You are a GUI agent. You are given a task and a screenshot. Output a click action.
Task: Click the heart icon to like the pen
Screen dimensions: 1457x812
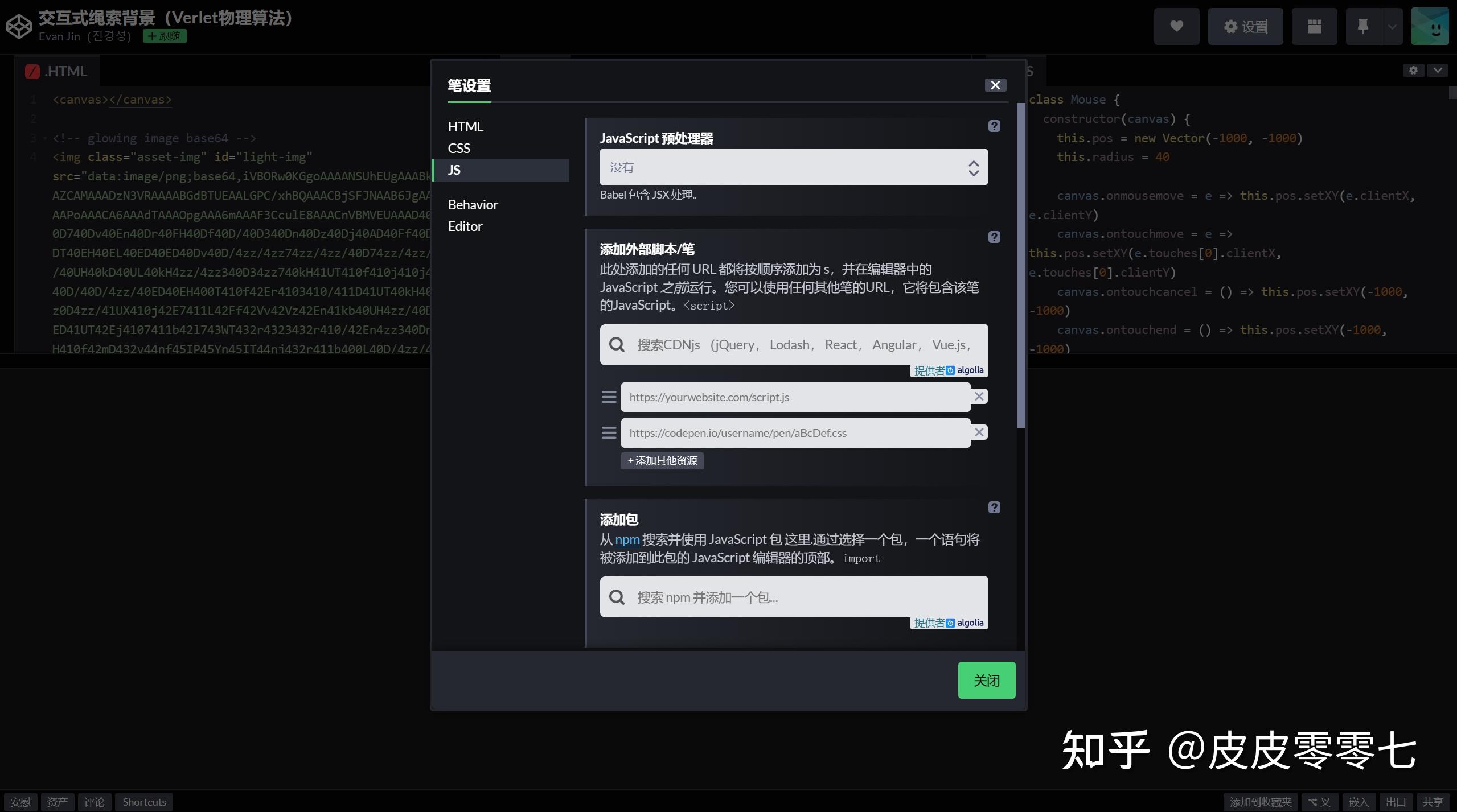(x=1176, y=26)
